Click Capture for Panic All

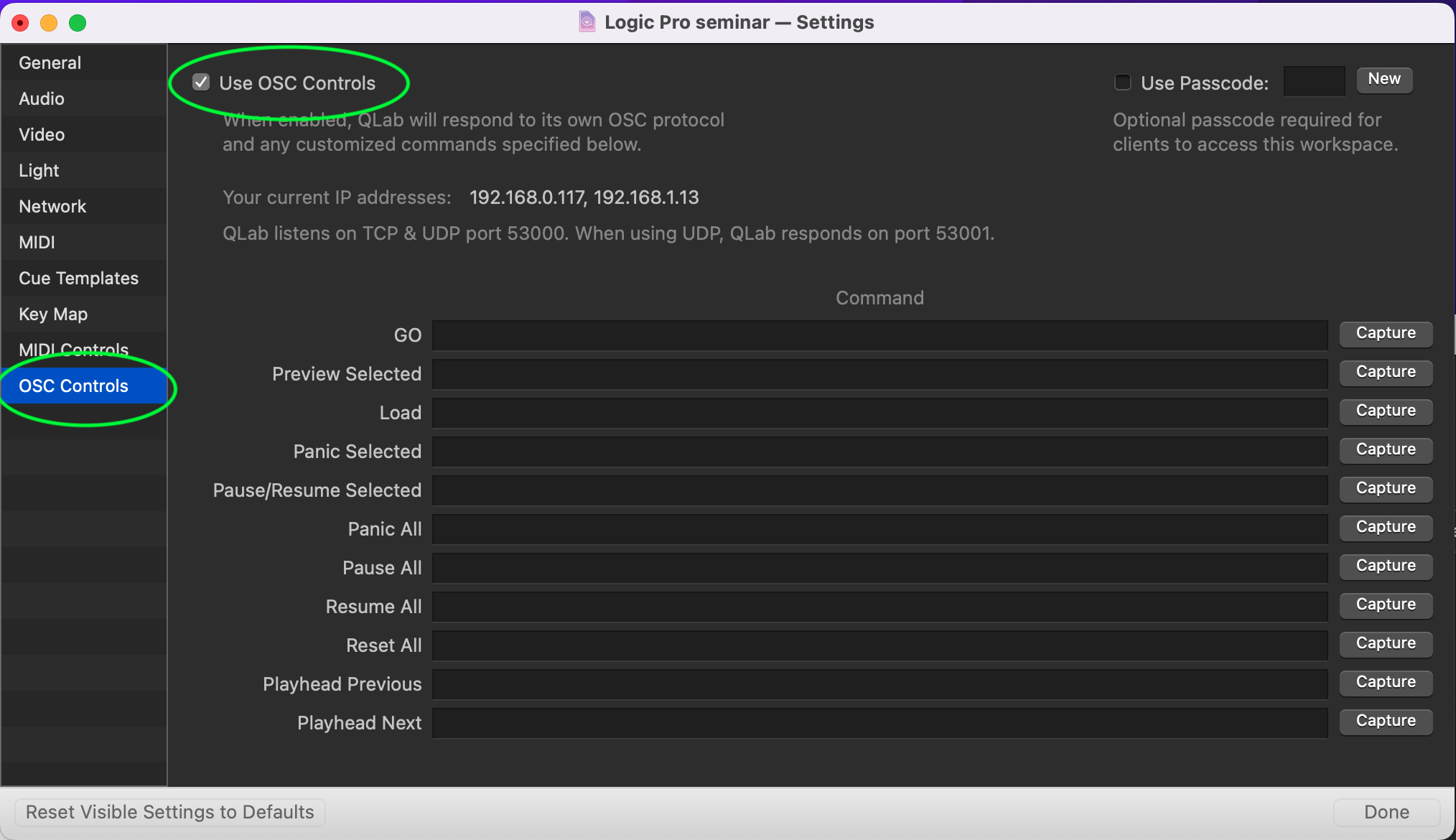click(1385, 527)
